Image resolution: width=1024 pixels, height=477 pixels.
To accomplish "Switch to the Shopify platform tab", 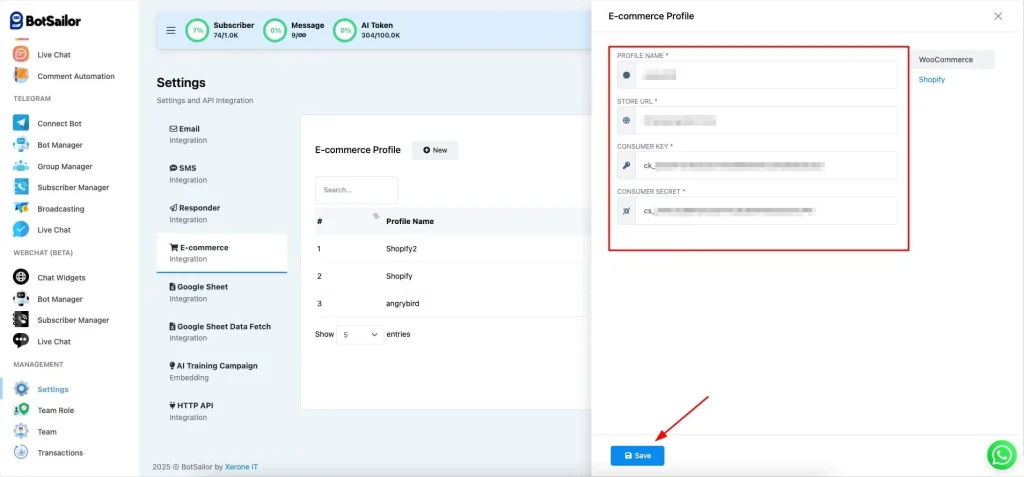I will click(x=932, y=79).
